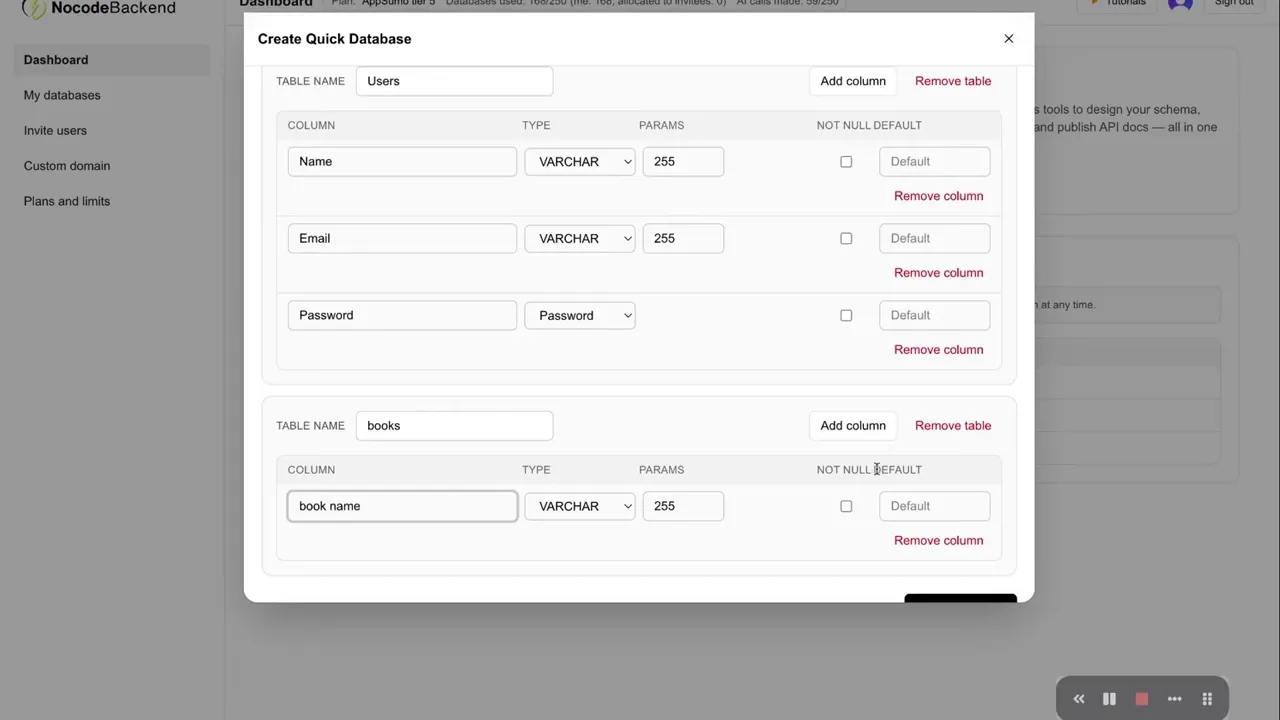Close the Create Quick Database dialog
1280x720 pixels.
click(1008, 39)
